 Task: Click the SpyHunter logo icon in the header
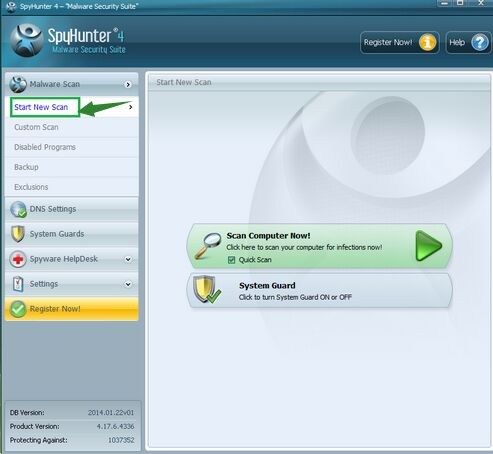pyautogui.click(x=27, y=40)
